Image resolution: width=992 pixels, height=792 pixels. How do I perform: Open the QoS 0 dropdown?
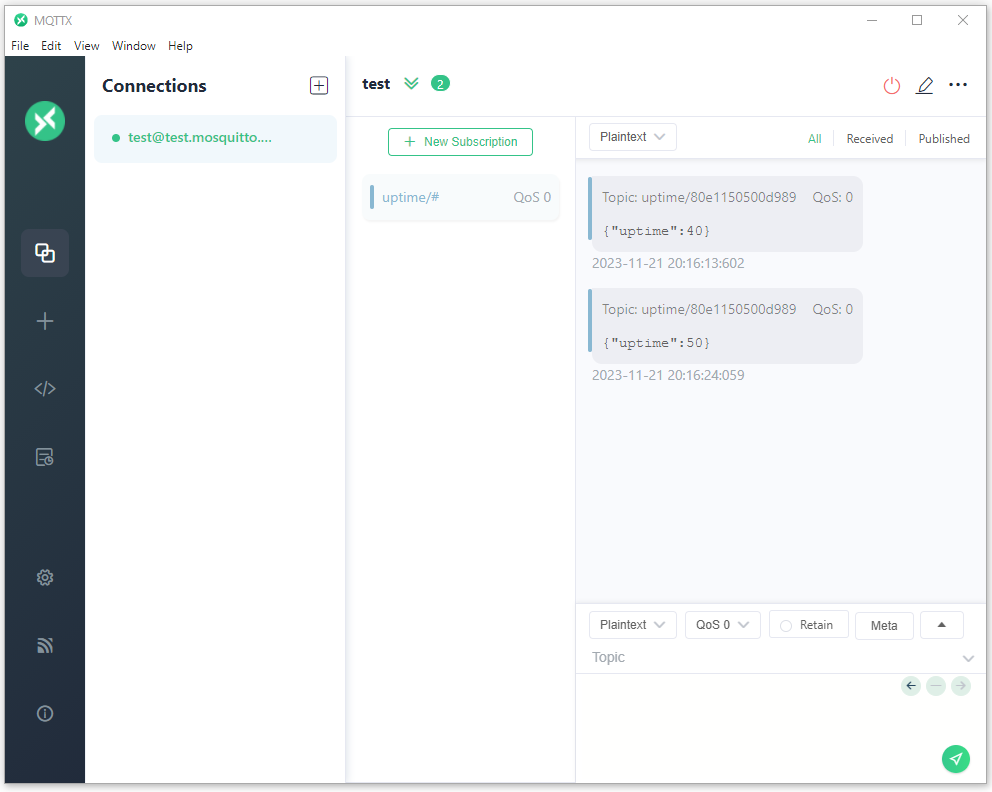(722, 625)
